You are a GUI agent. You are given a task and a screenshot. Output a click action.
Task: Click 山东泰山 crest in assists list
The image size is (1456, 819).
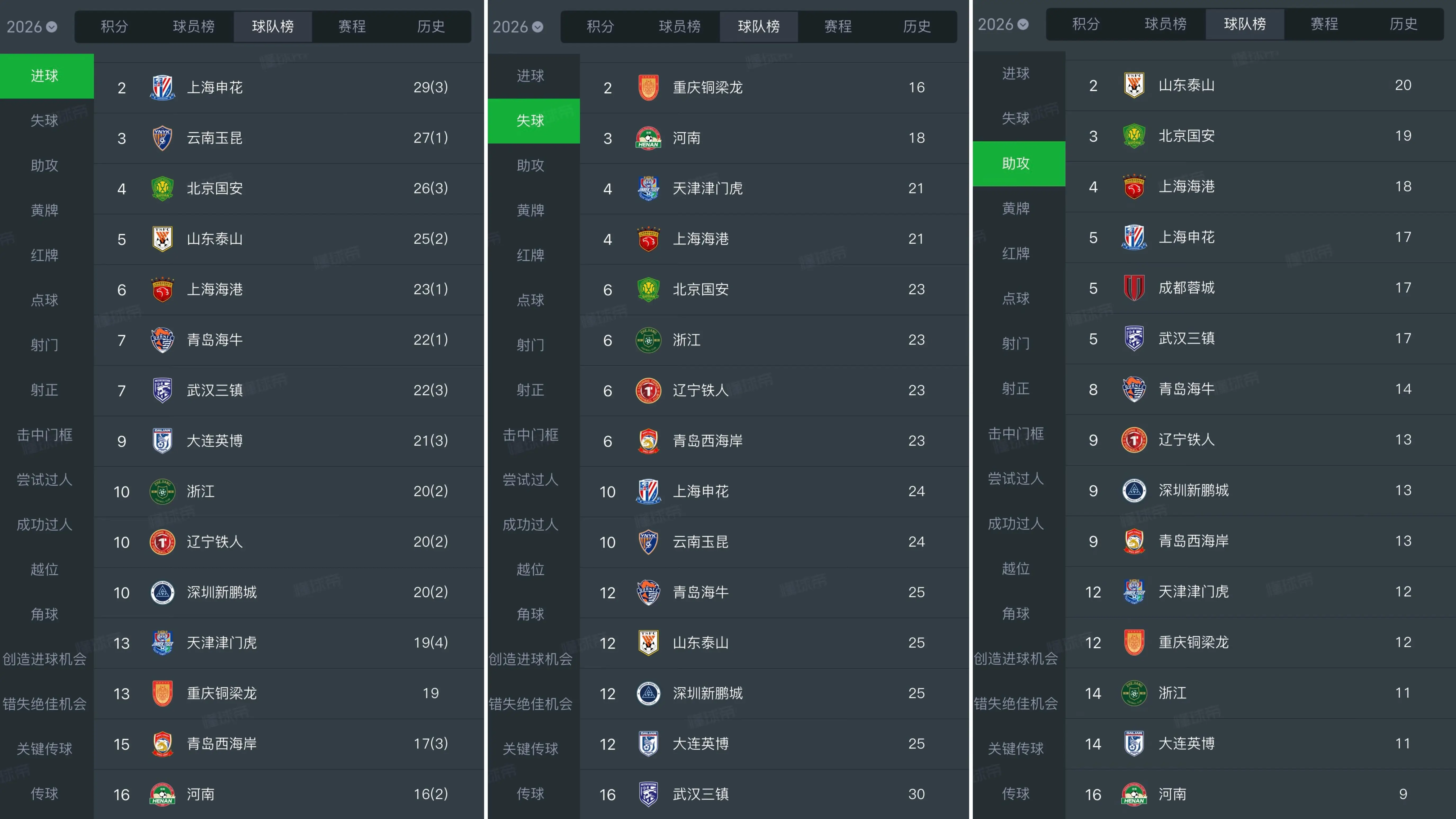1134,85
